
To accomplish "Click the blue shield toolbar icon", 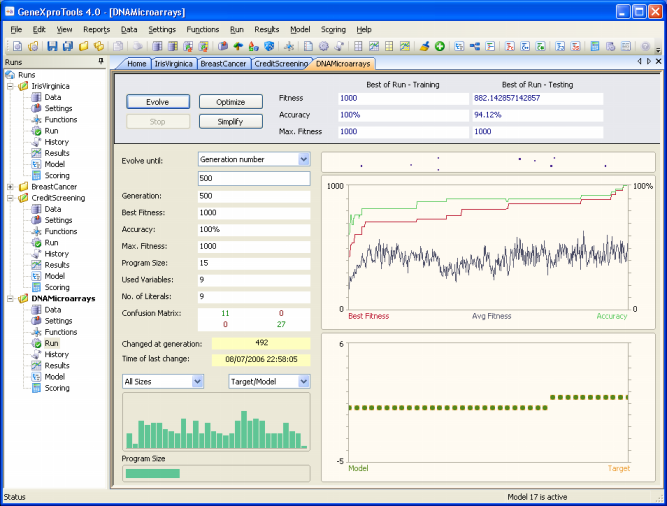I will pos(269,46).
